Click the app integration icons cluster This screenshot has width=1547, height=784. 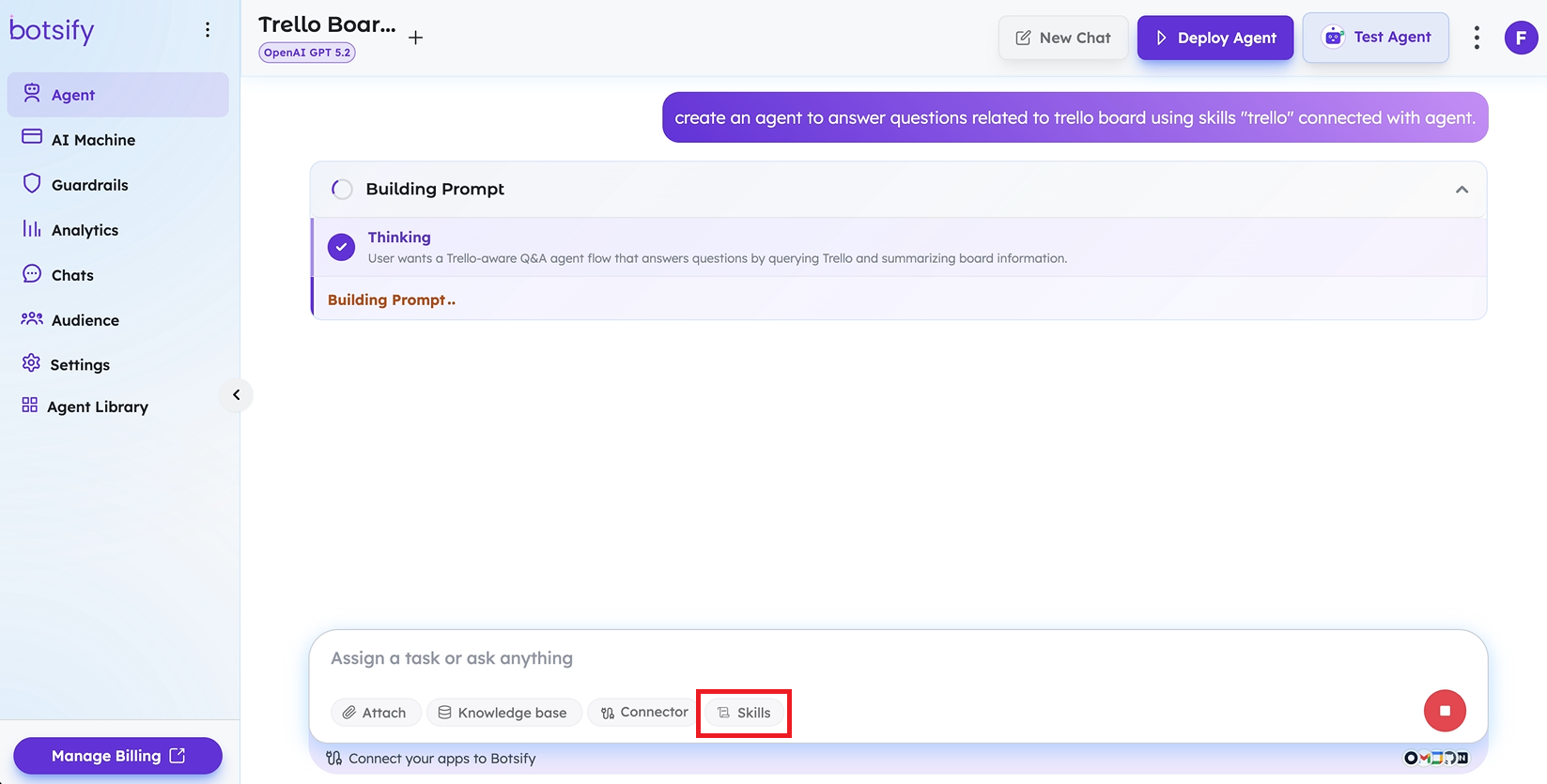pos(1436,758)
